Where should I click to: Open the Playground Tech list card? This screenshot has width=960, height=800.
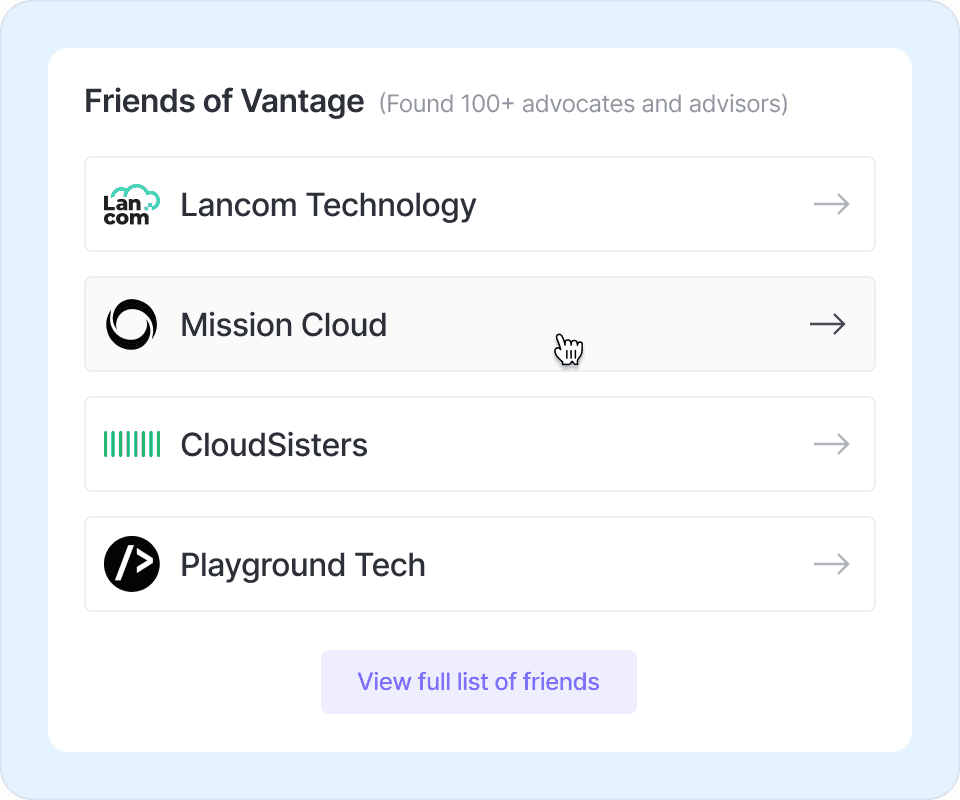pos(620,564)
